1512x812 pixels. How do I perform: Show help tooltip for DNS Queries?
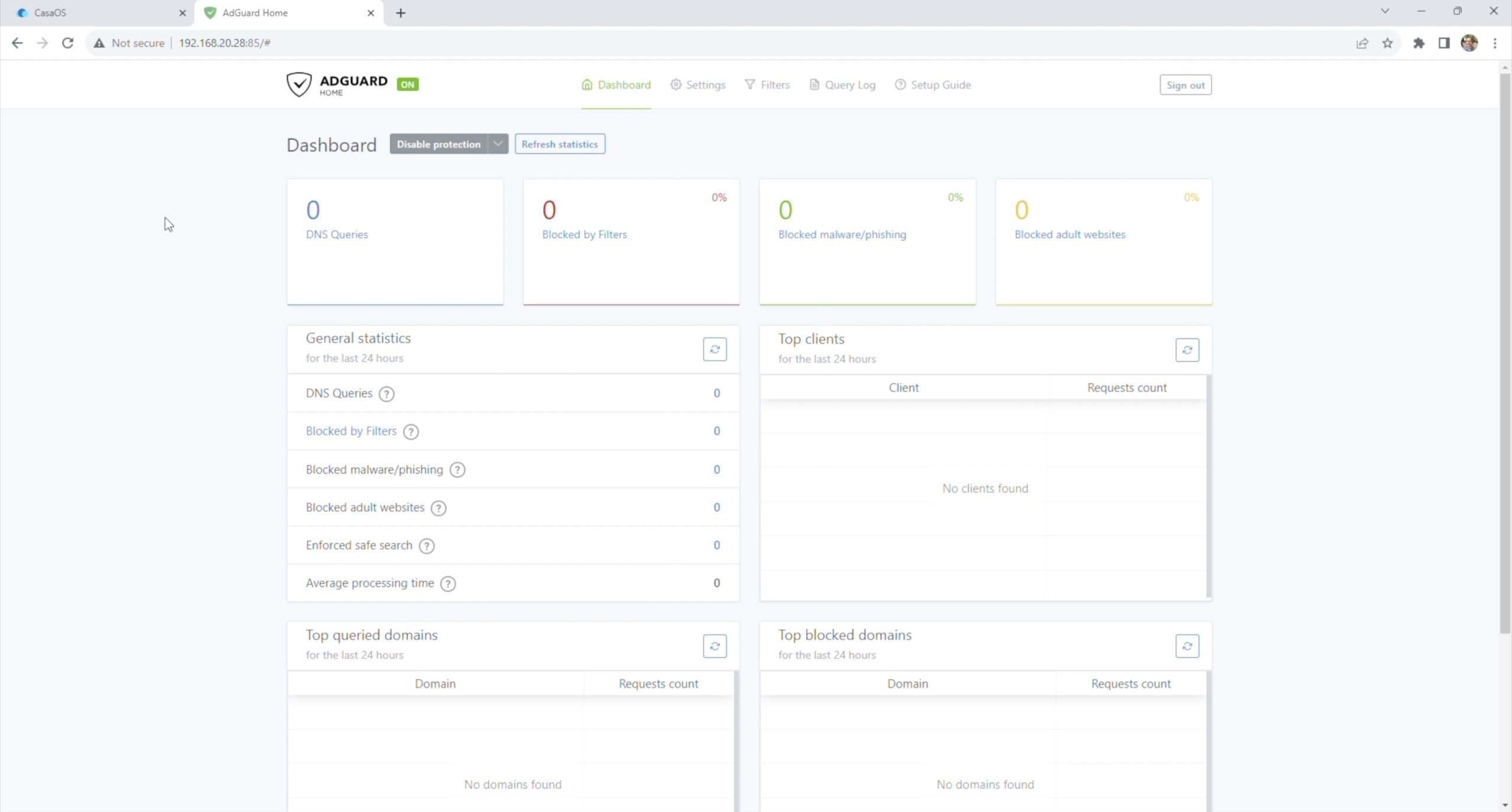[x=386, y=394]
